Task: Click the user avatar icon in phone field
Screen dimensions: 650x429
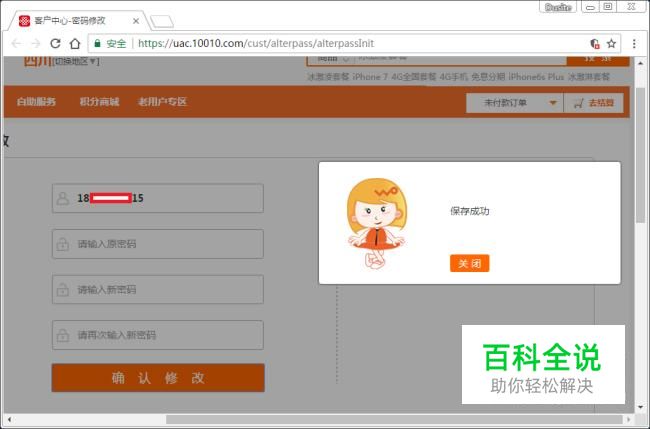Action: point(63,198)
